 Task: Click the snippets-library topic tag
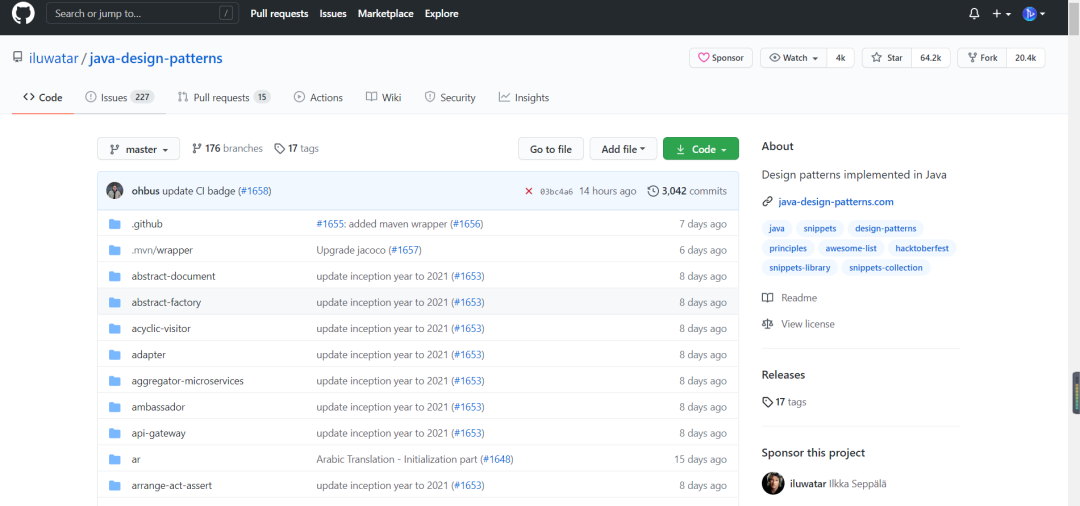point(800,268)
